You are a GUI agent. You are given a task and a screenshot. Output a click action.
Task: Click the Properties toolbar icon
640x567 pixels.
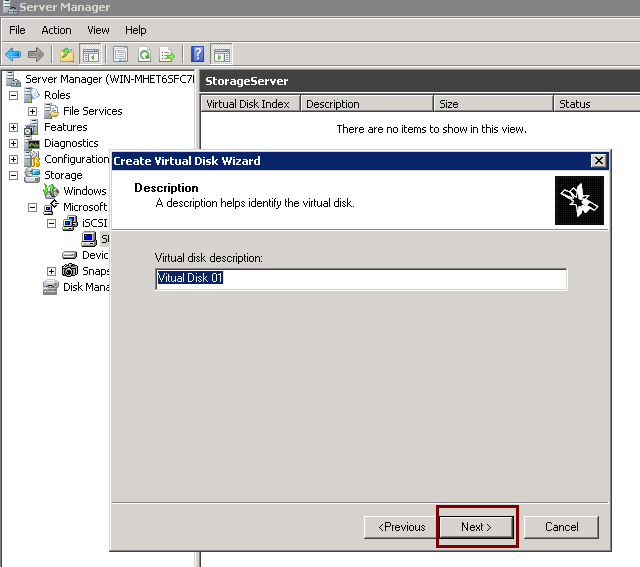coord(121,54)
